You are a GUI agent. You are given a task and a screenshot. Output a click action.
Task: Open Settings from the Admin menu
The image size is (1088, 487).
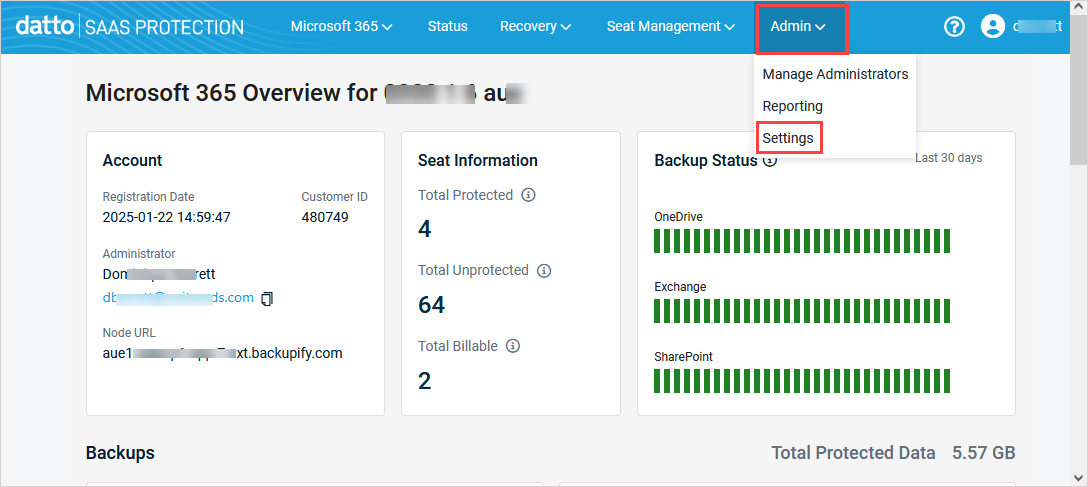pyautogui.click(x=788, y=138)
